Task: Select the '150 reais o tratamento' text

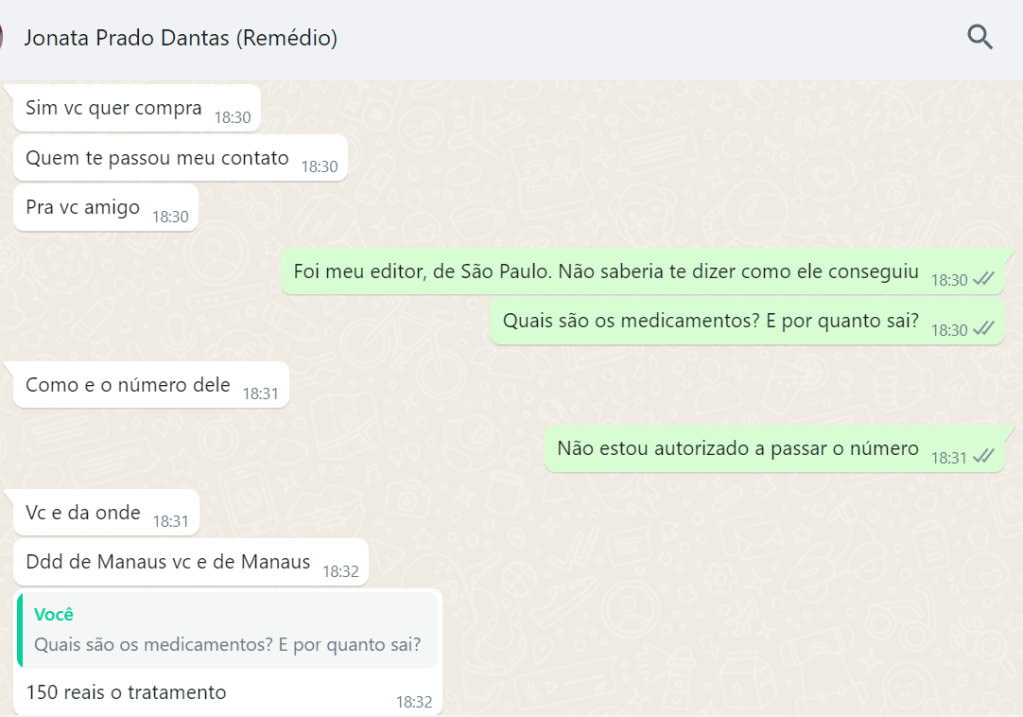Action: [x=126, y=692]
